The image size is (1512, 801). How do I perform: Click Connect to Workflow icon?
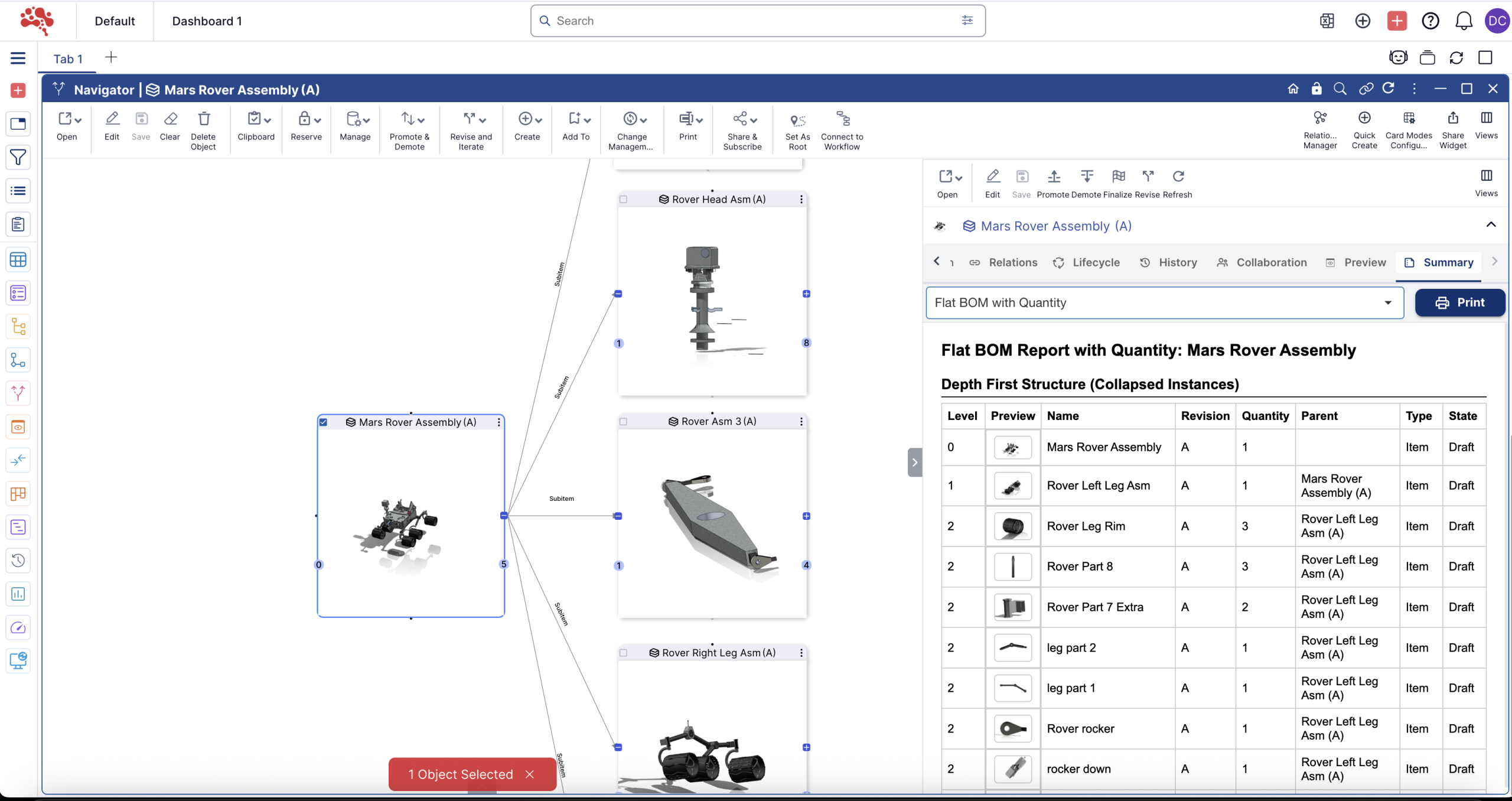coord(842,119)
